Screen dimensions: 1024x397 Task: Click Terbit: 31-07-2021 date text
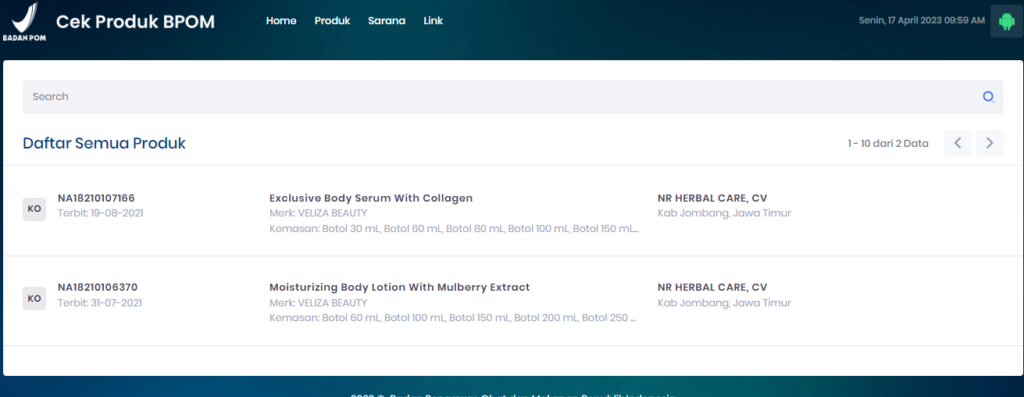(100, 303)
